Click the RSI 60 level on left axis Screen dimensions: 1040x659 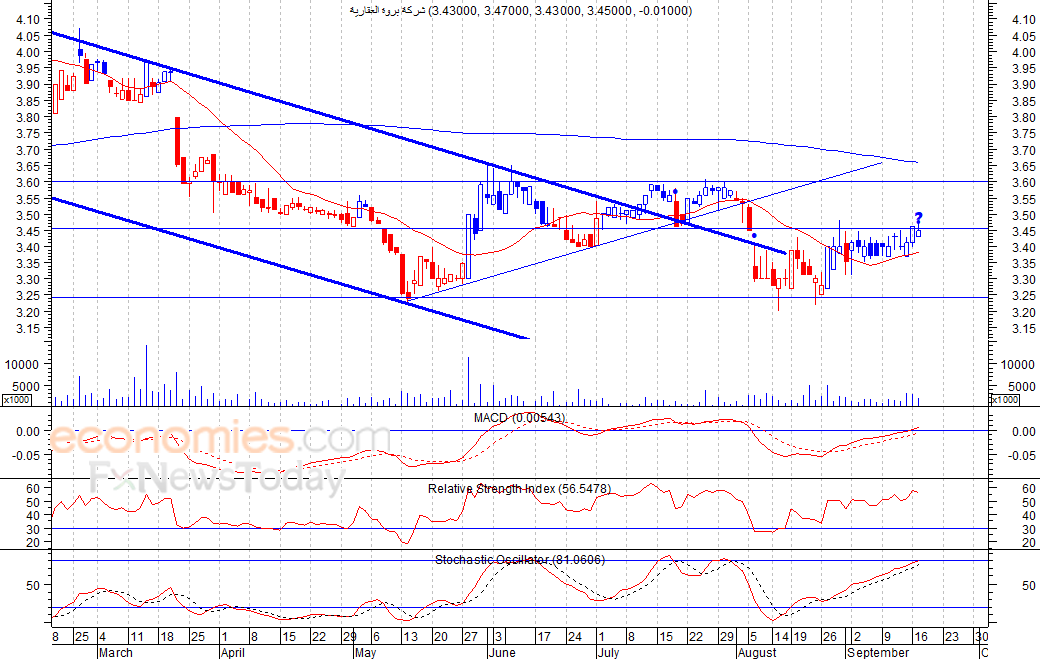point(33,489)
